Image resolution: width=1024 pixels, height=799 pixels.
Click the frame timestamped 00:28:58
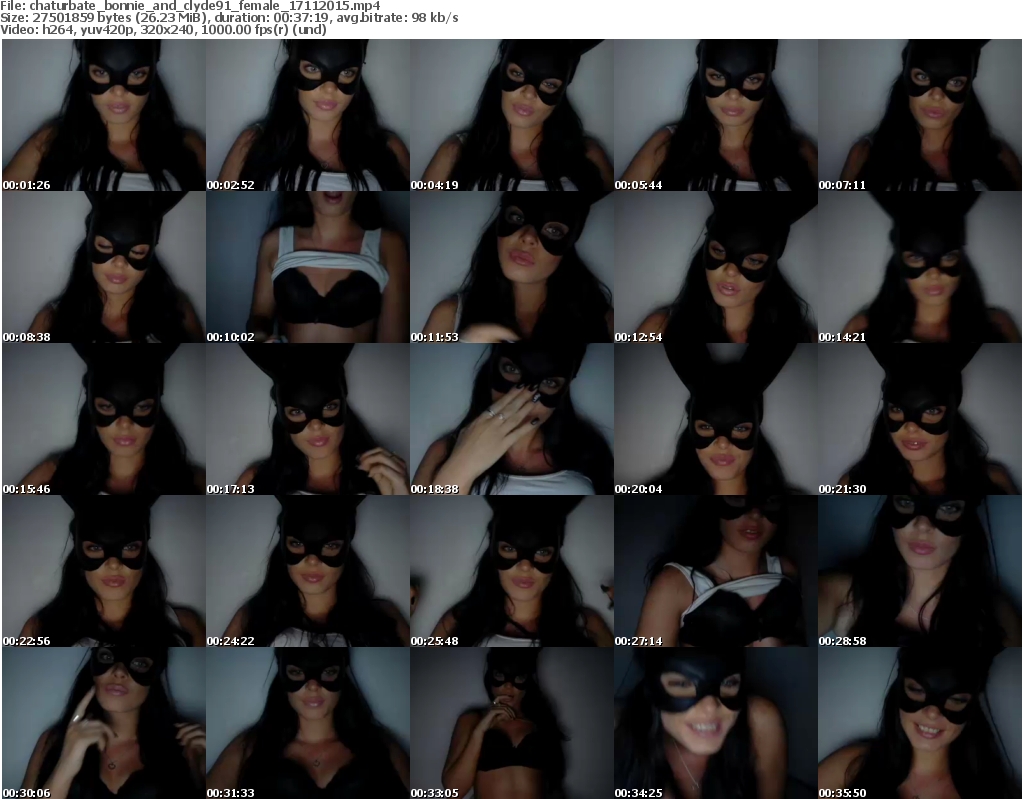[920, 572]
